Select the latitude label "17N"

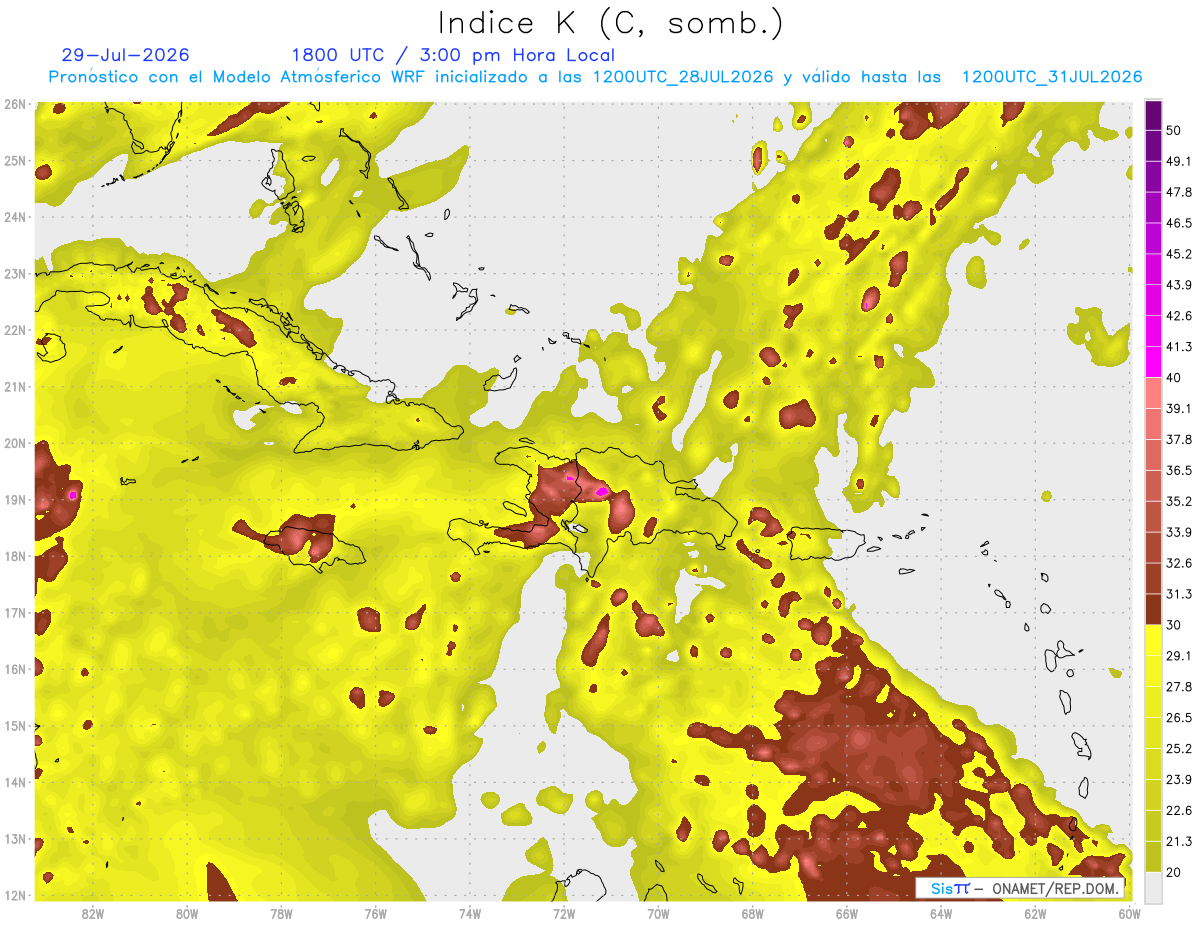click(15, 613)
